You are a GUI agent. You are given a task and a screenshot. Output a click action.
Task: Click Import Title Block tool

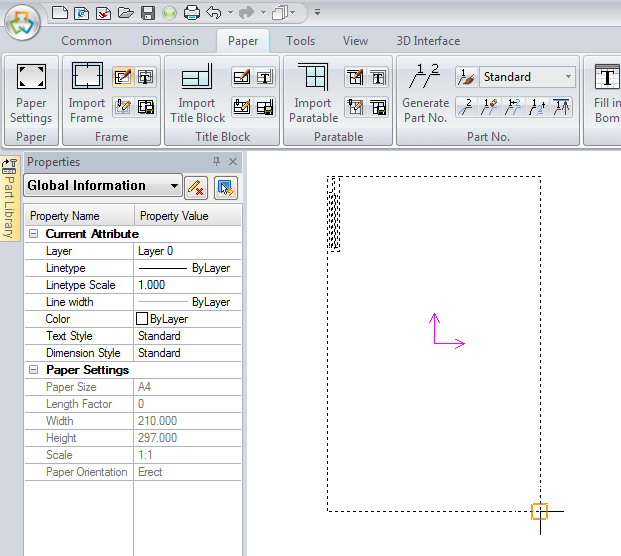point(197,93)
